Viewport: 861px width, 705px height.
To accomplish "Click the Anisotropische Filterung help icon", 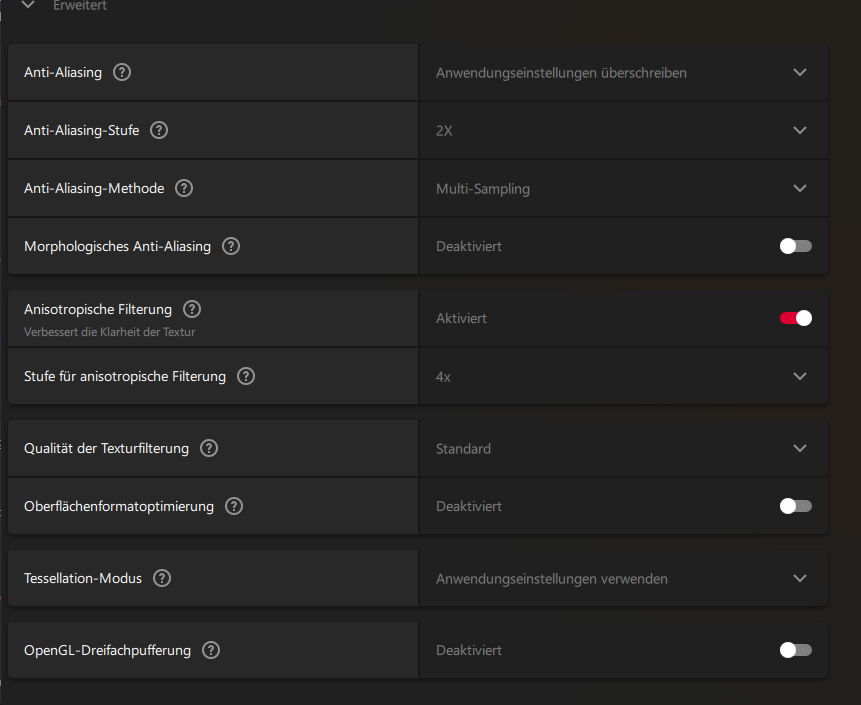I will pos(192,310).
